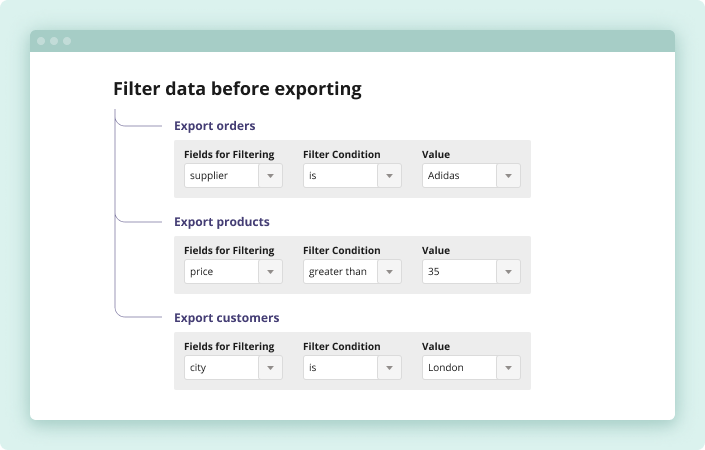705x450 pixels.
Task: Click the third window control dot in title bar
Action: click(67, 41)
